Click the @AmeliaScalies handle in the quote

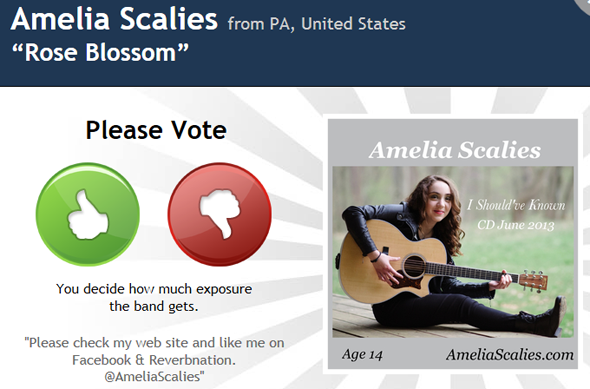154,377
